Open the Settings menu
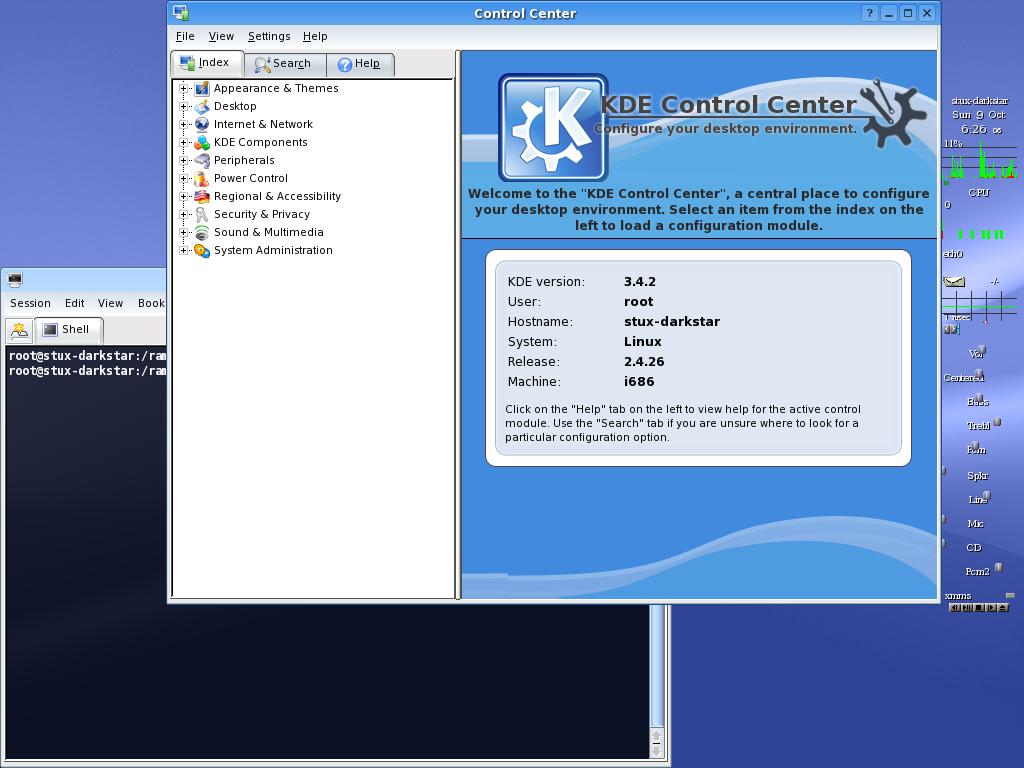 tap(269, 37)
